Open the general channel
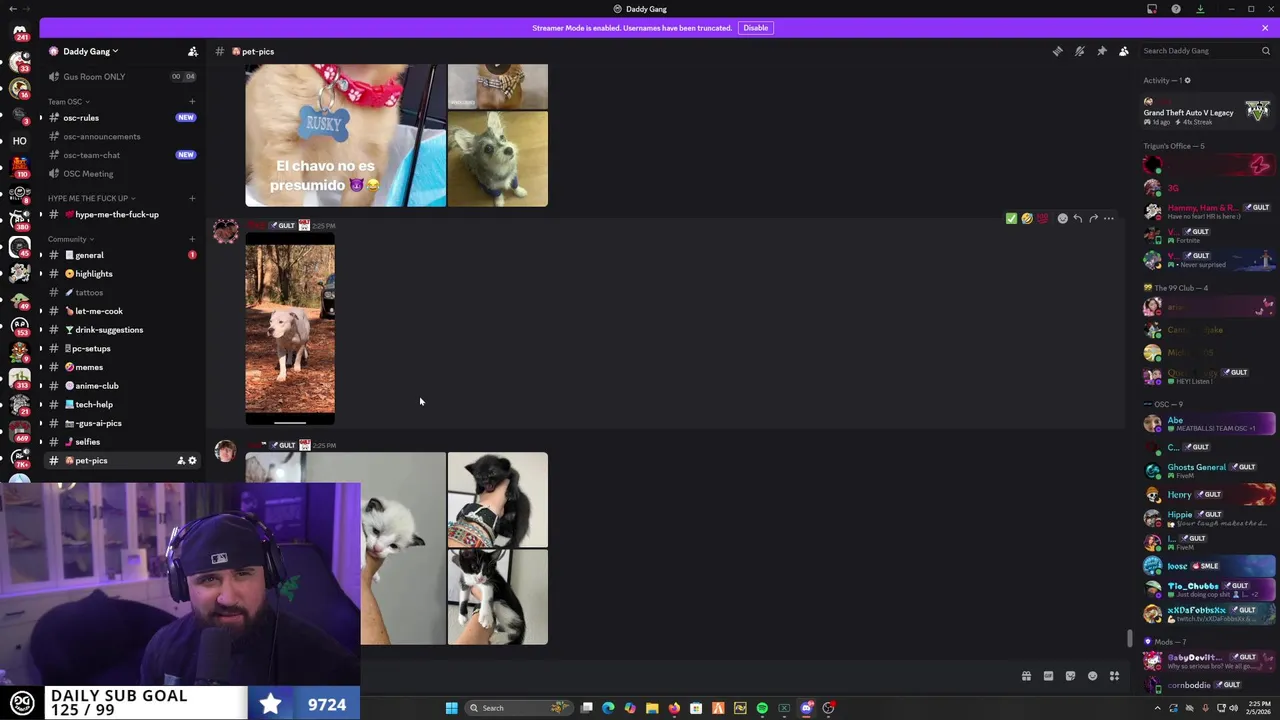Screen dimensions: 1280x720 click(120, 255)
